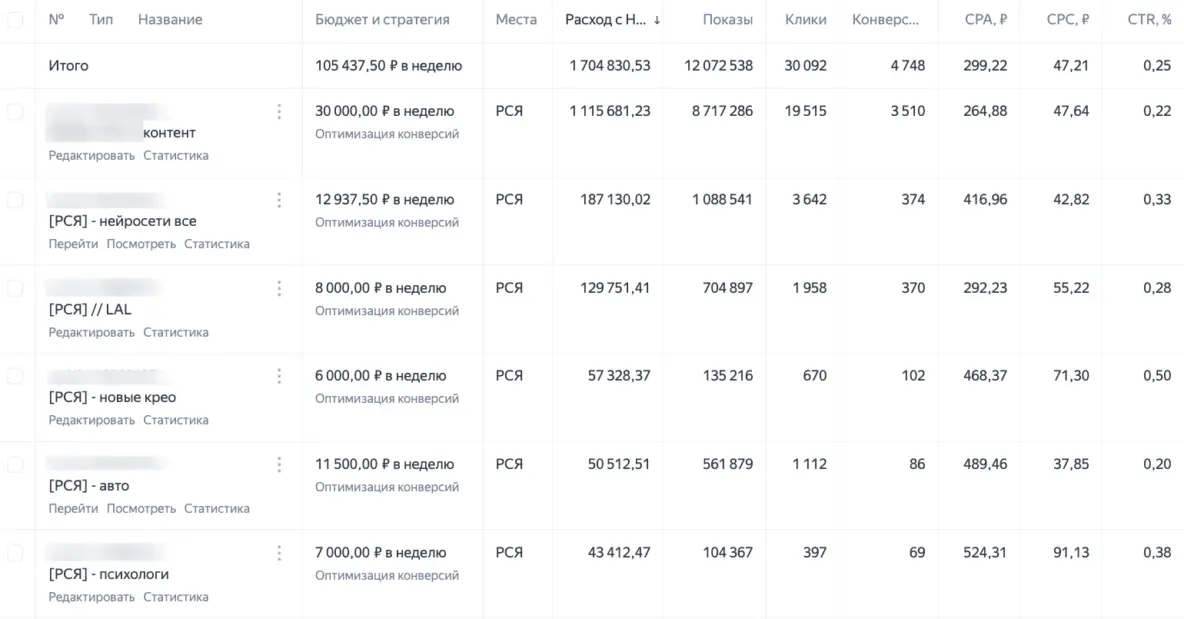Open three-dot menu for the LAL campaign
This screenshot has height=619, width=1184.
279,288
